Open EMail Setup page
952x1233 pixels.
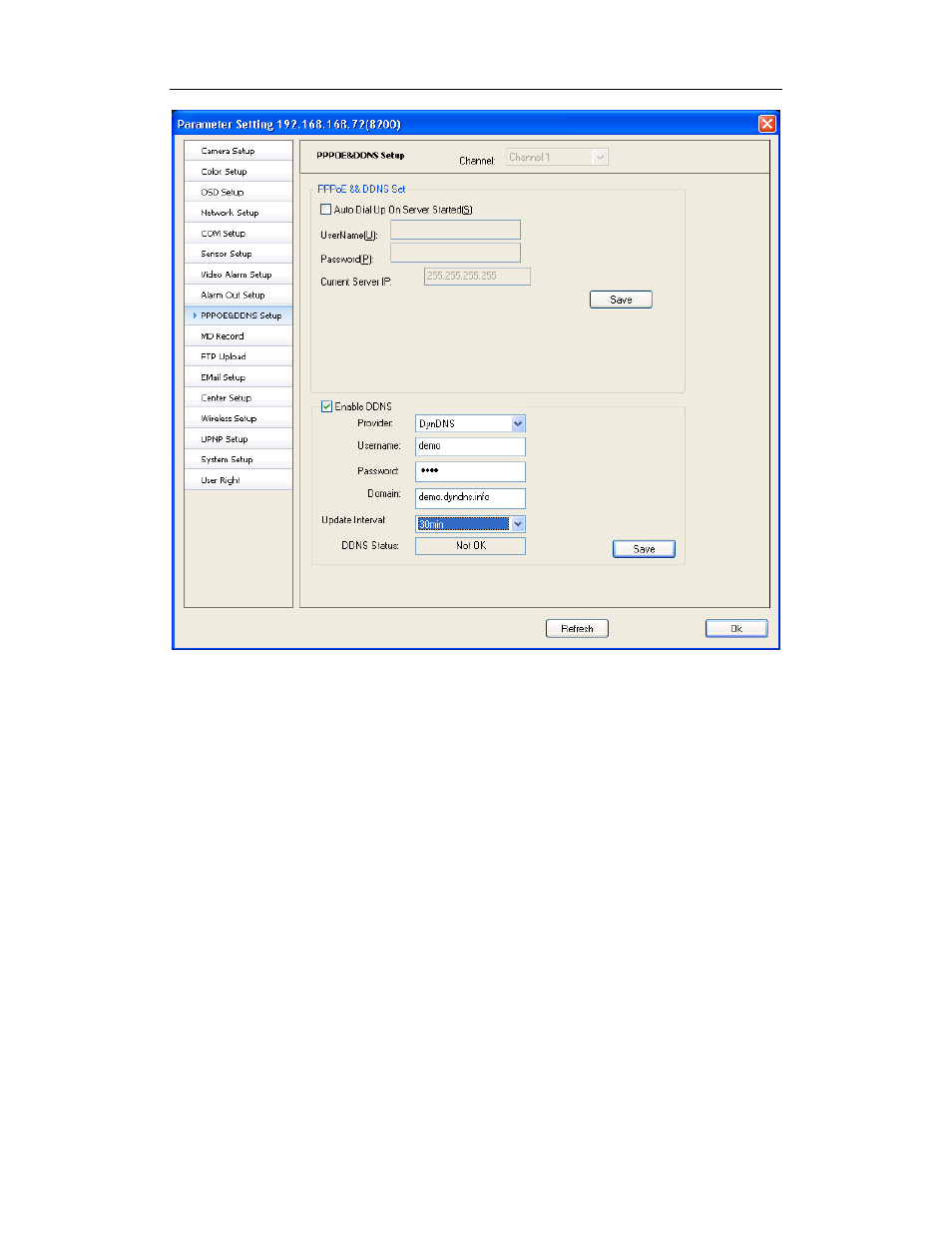[x=238, y=377]
